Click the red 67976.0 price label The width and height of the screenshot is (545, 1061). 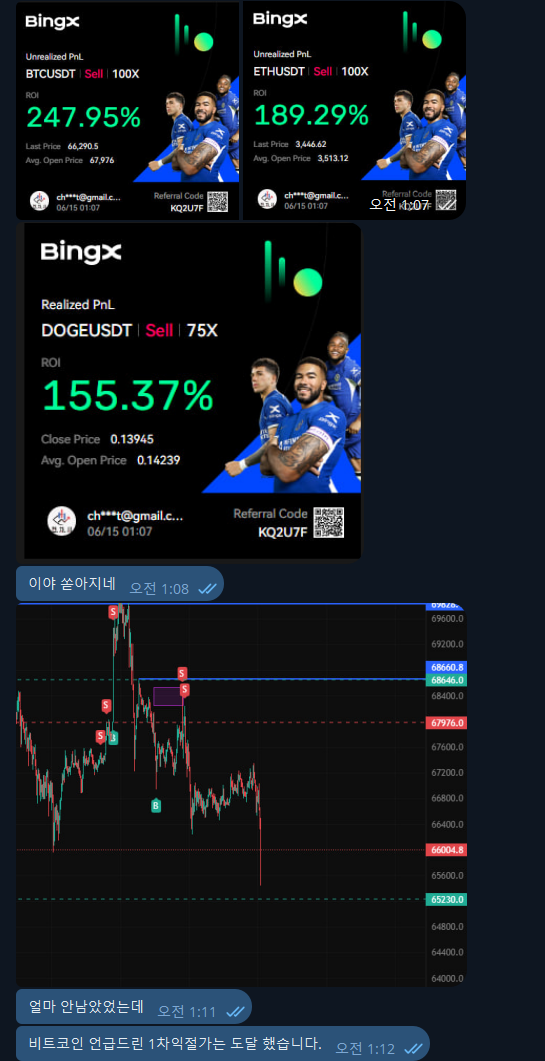coord(447,723)
